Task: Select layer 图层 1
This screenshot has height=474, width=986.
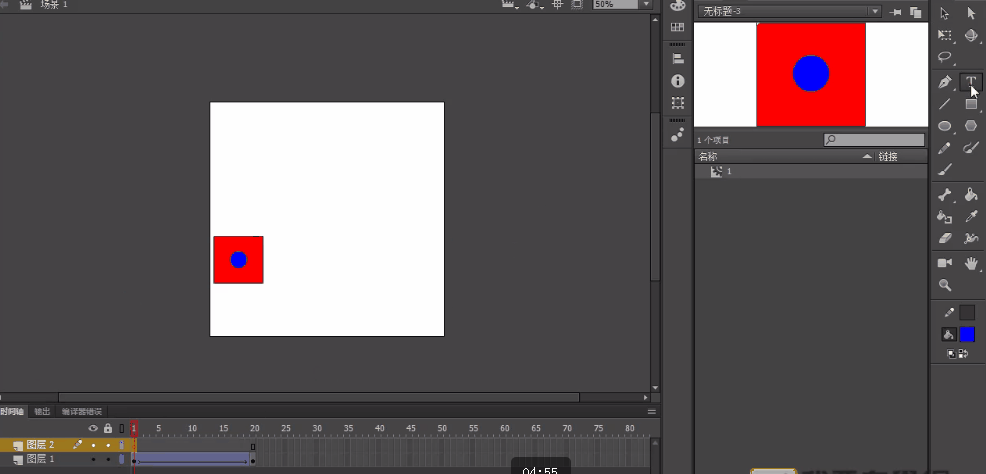Action: (41, 460)
